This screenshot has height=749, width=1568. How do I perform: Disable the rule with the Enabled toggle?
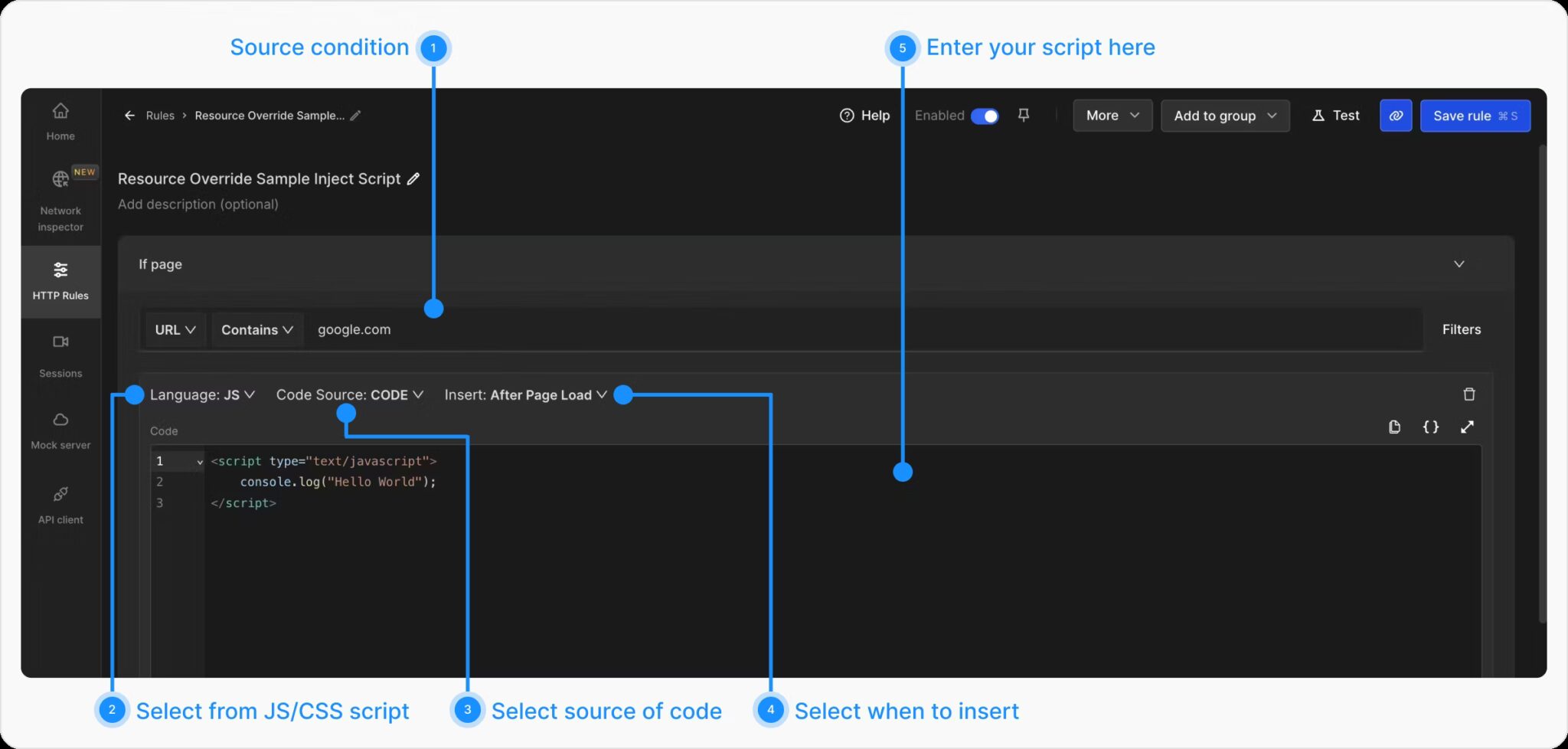click(x=985, y=116)
